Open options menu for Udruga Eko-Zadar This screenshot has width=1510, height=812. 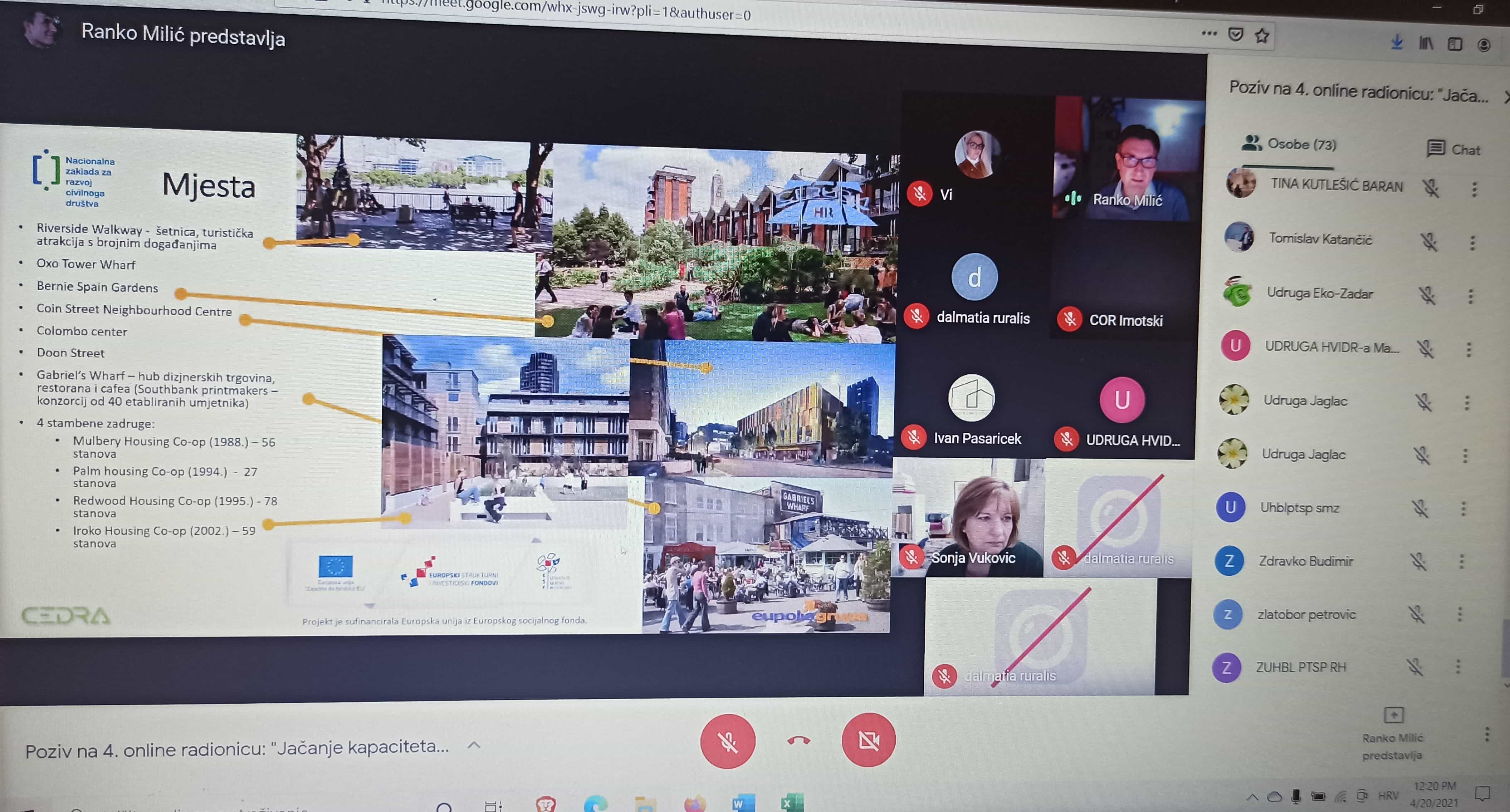[1470, 296]
